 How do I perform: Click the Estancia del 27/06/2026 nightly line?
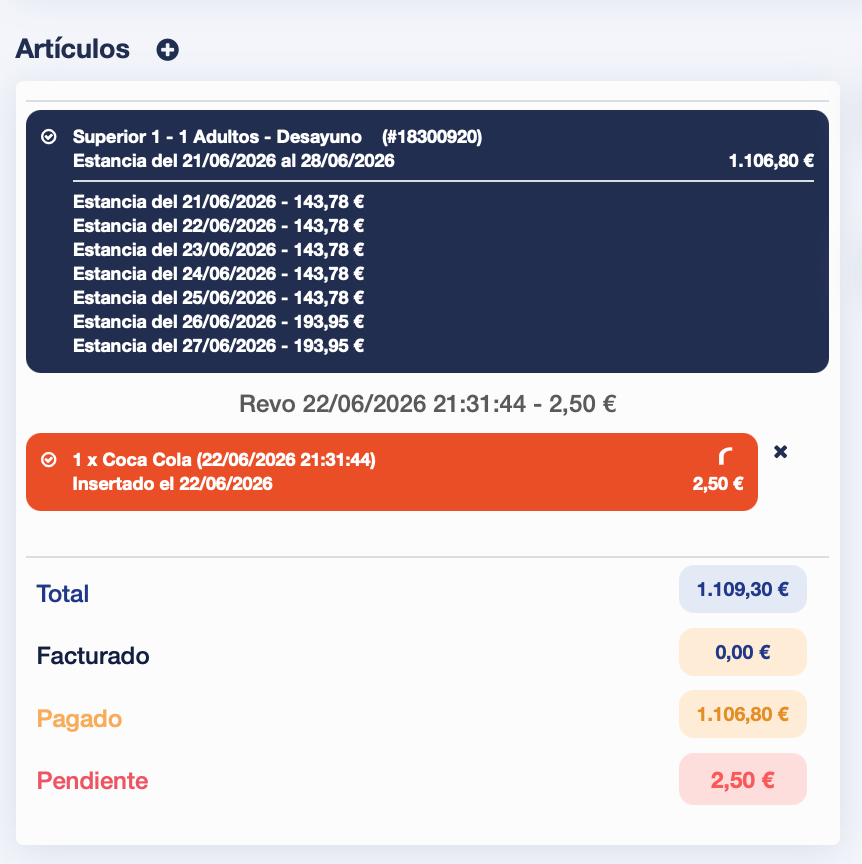(218, 346)
